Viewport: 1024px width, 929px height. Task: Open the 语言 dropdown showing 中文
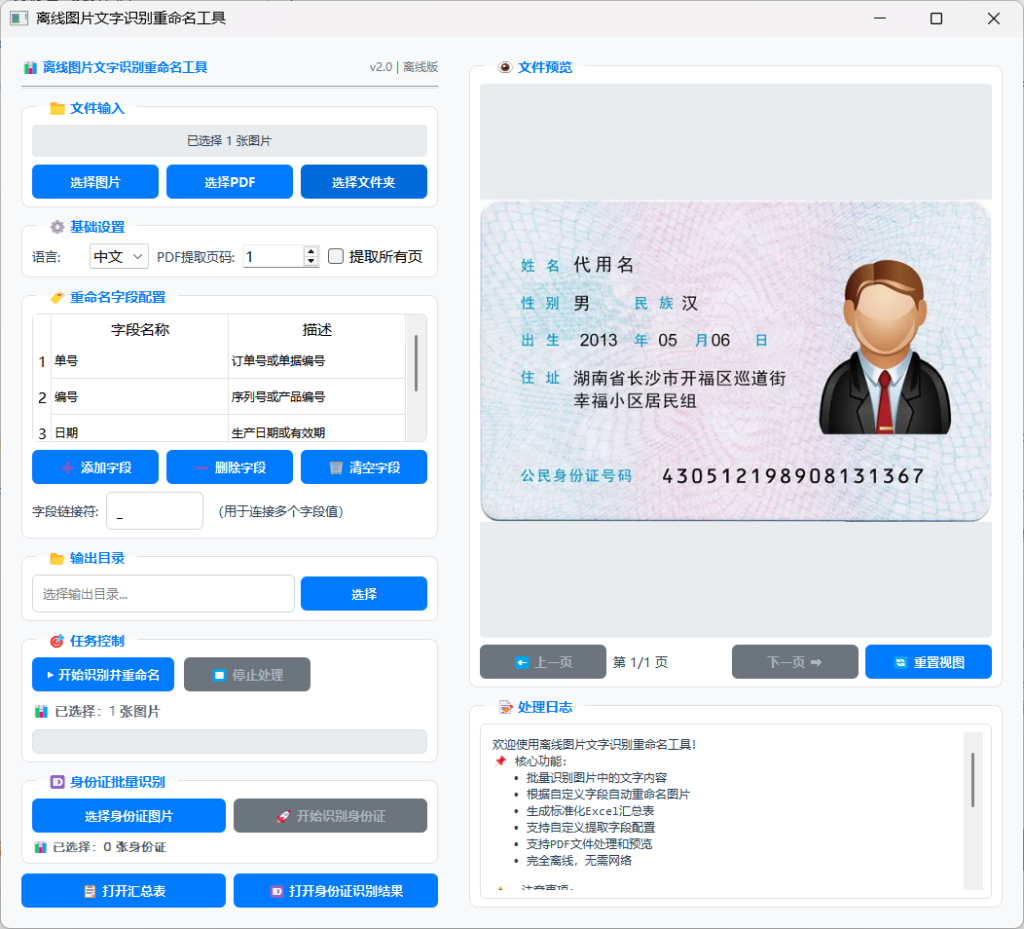(119, 257)
